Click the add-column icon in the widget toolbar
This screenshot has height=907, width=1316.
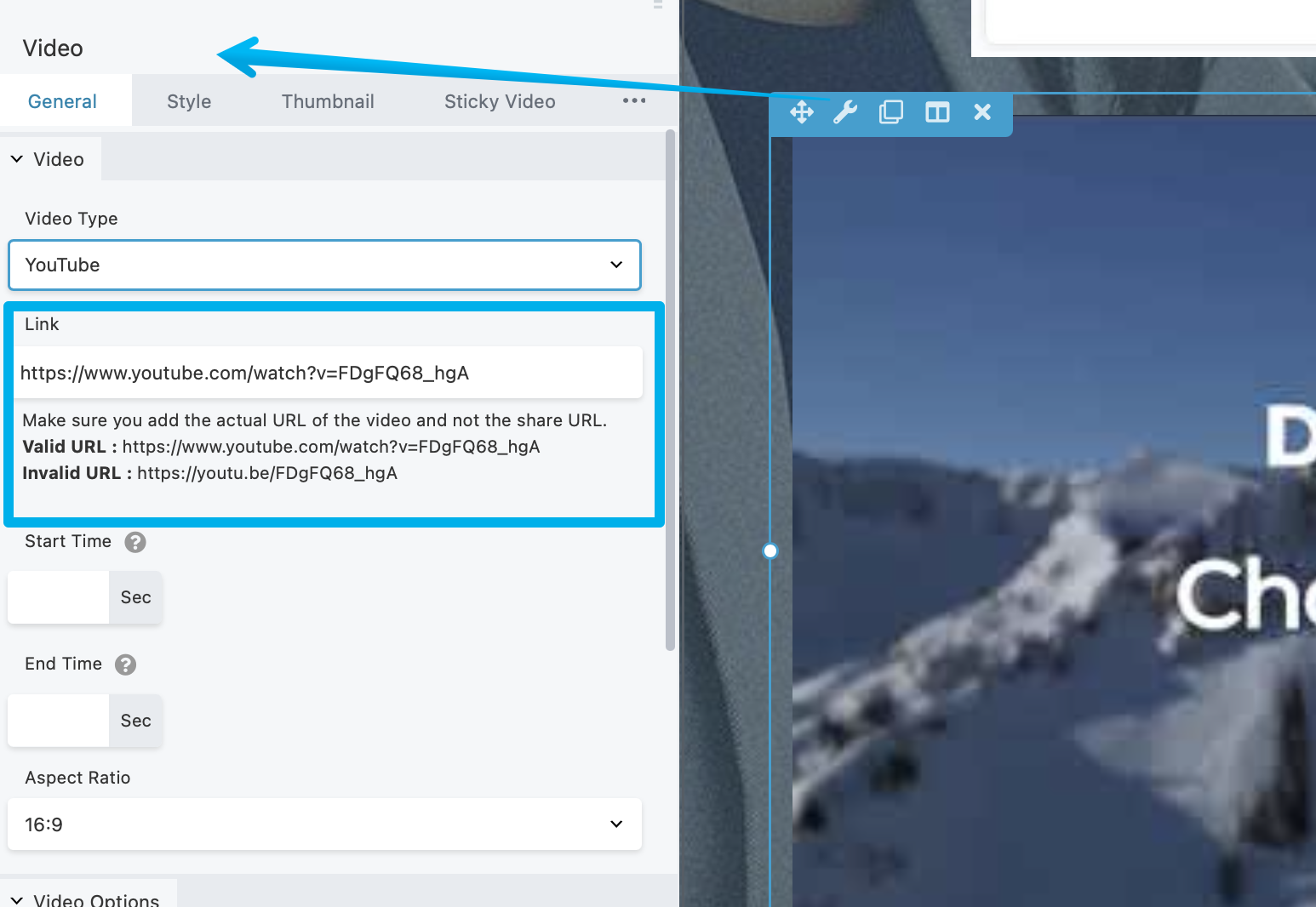[x=936, y=111]
